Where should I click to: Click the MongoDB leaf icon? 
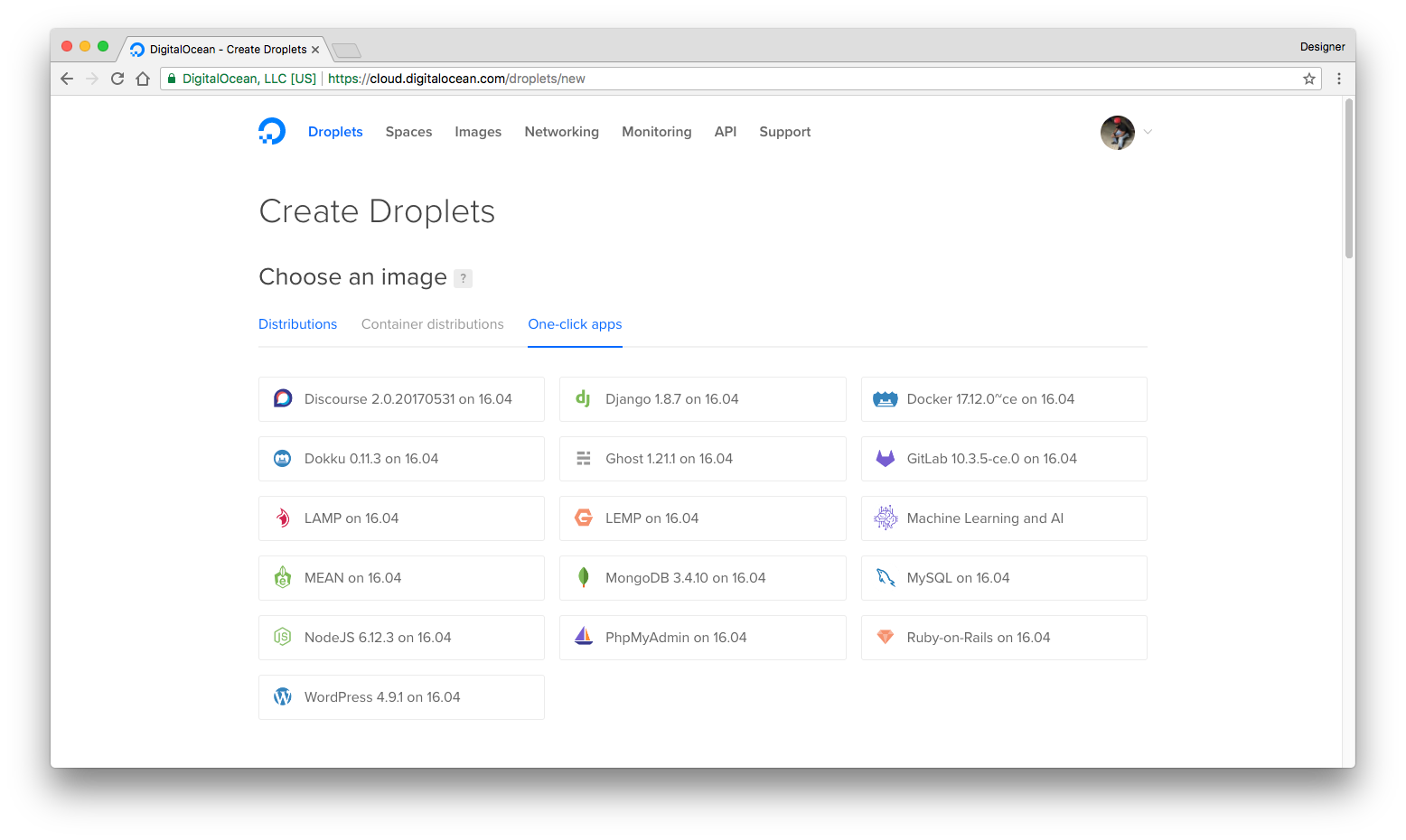pyautogui.click(x=584, y=577)
